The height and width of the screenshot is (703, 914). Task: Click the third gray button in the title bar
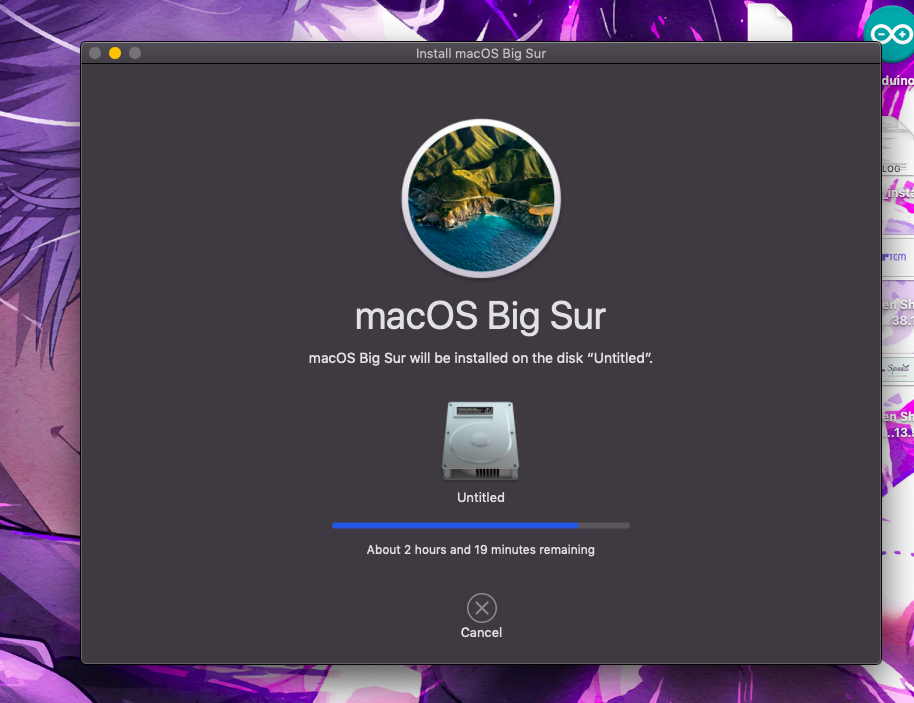coord(135,53)
